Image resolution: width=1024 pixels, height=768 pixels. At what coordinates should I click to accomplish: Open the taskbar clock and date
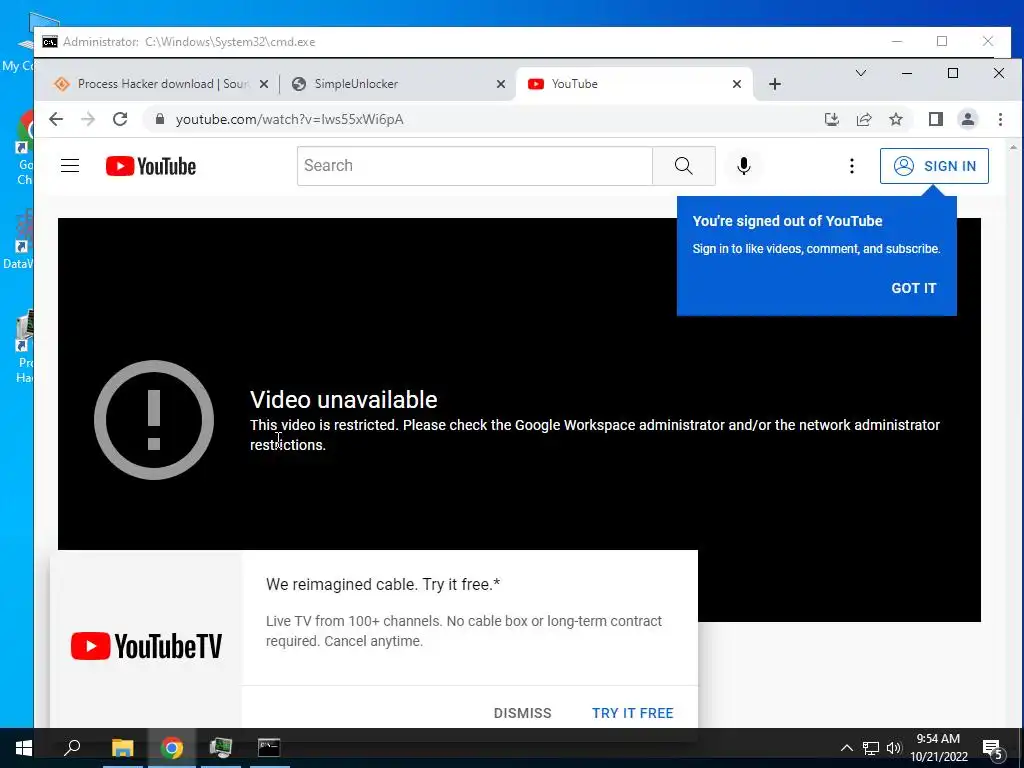(x=938, y=748)
